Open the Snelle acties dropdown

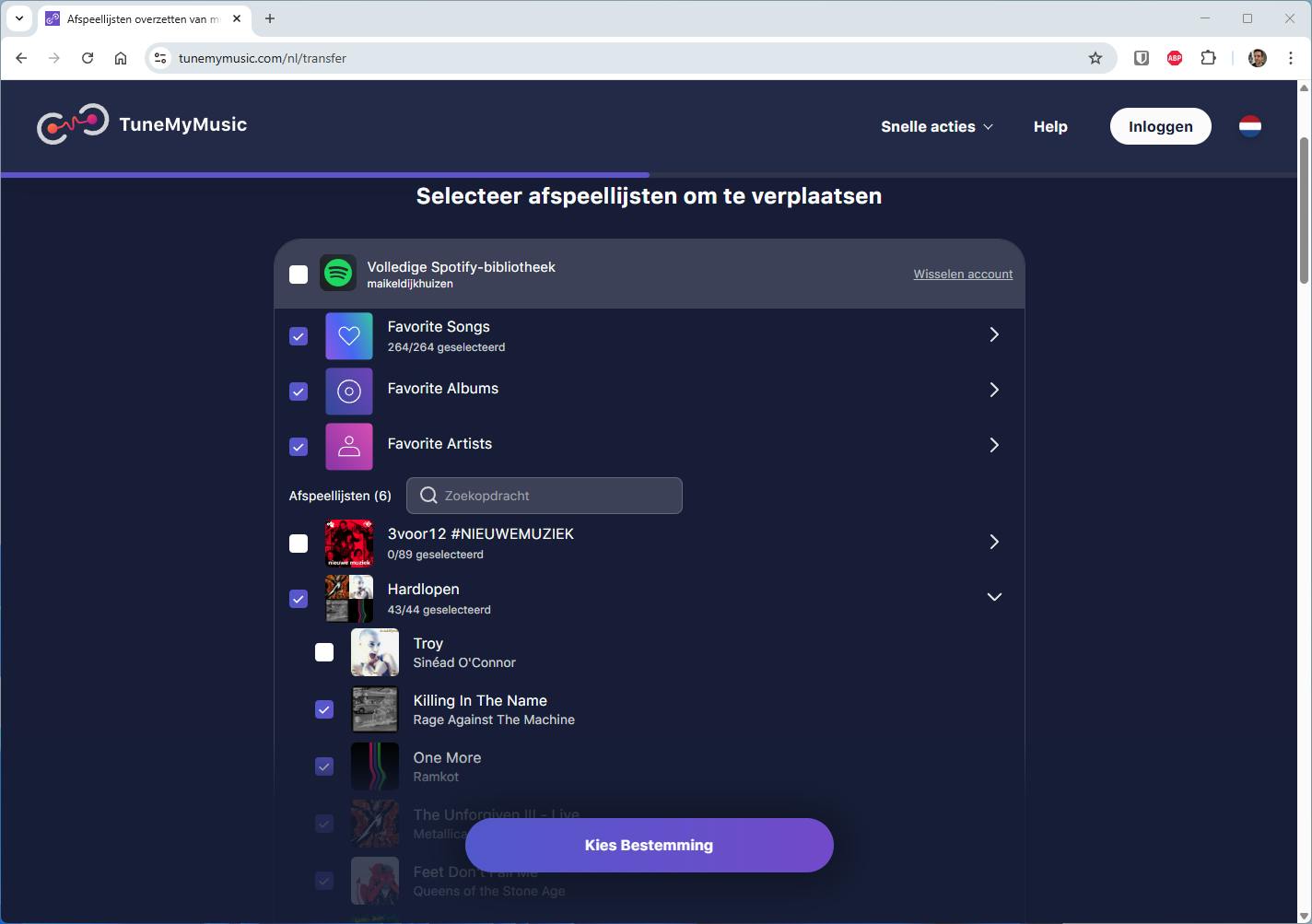click(937, 126)
